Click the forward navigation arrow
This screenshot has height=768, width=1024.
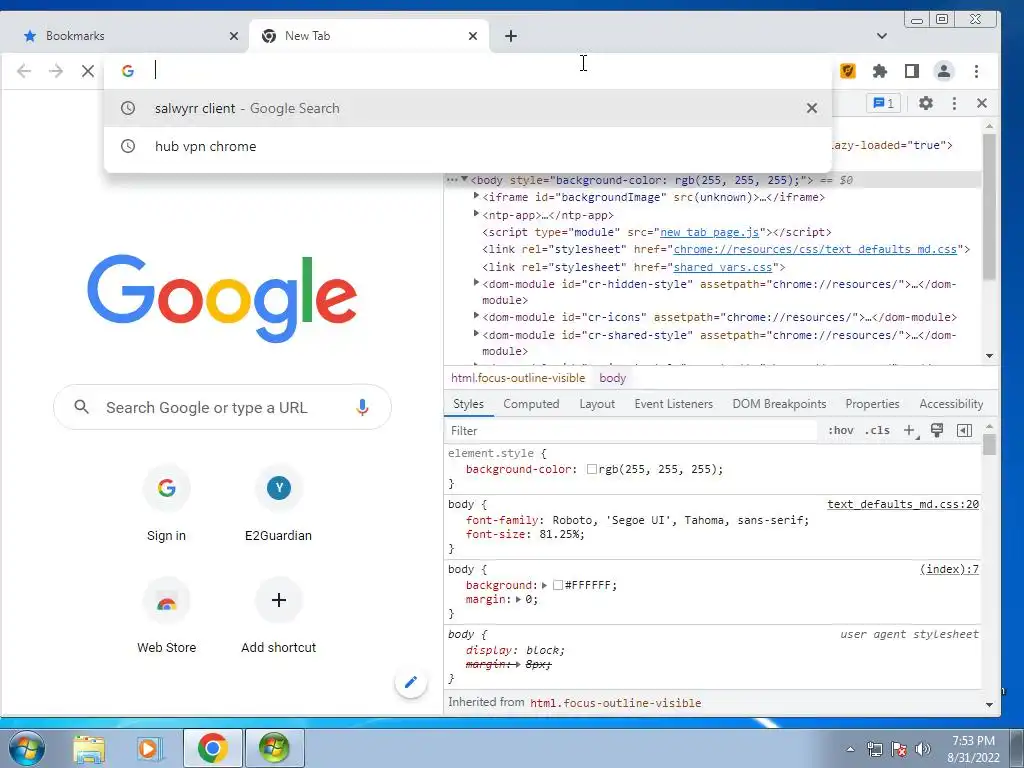click(x=56, y=71)
